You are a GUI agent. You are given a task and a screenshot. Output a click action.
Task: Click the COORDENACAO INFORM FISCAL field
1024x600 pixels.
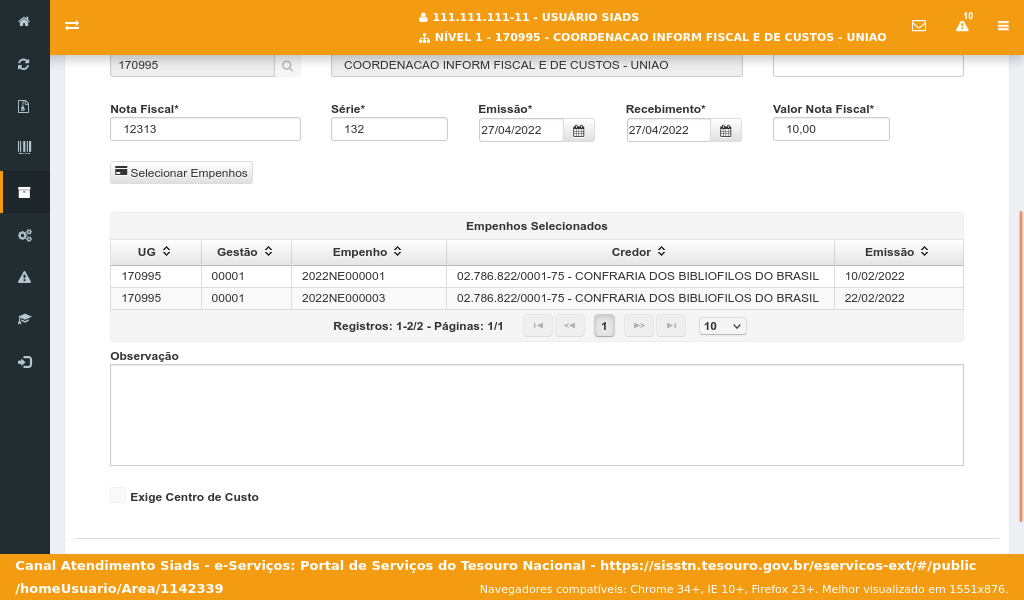[x=537, y=66]
